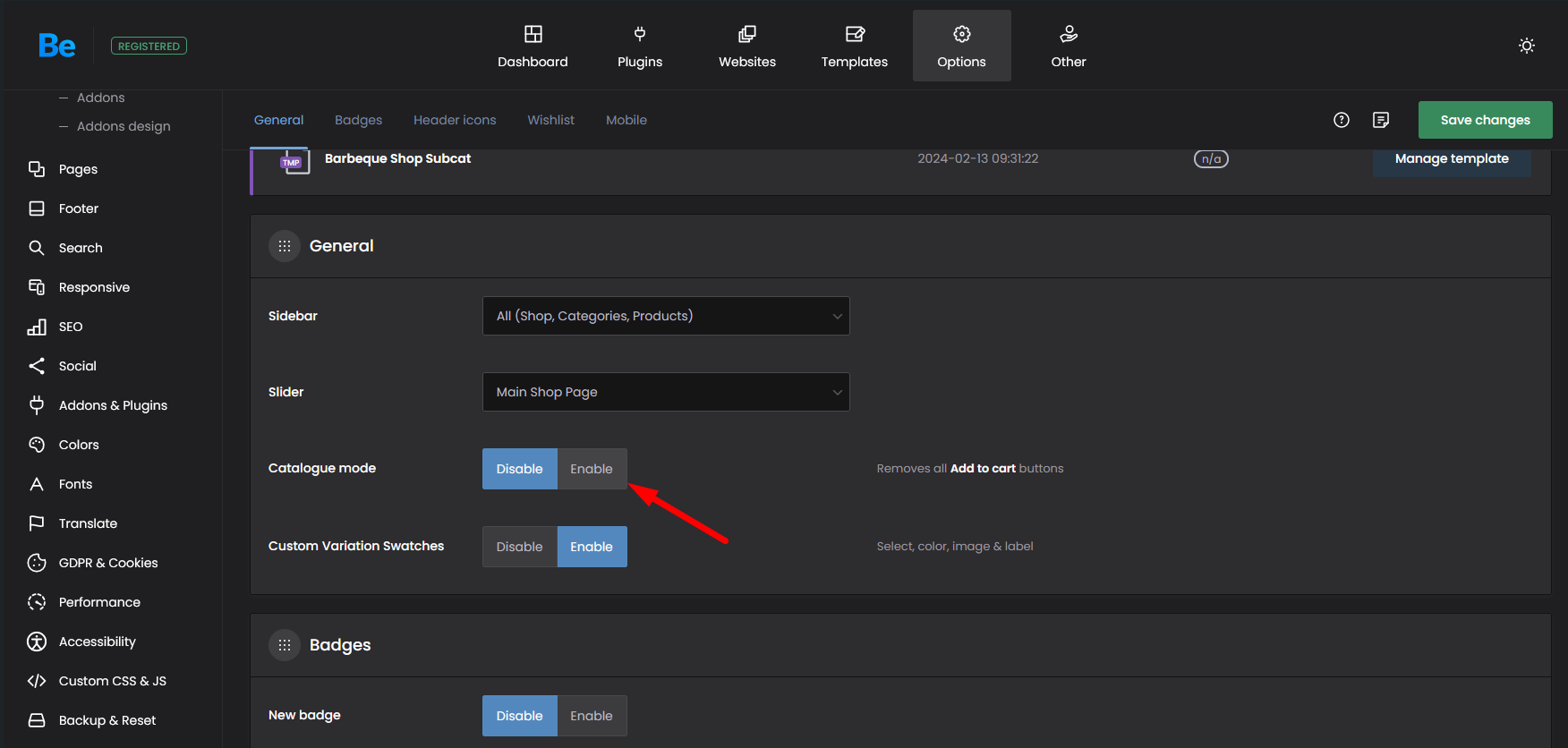This screenshot has width=1568, height=748.
Task: Click the Save changes button
Action: [x=1486, y=120]
